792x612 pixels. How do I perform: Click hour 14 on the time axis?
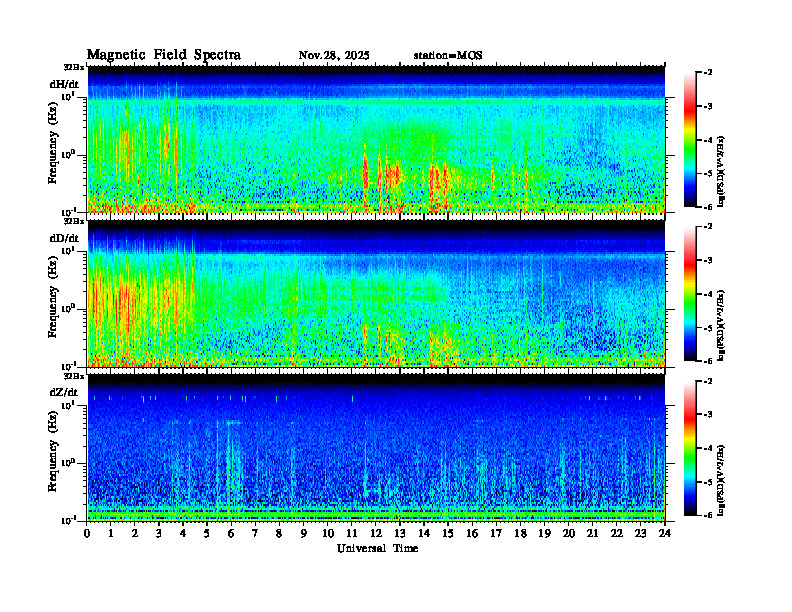424,533
